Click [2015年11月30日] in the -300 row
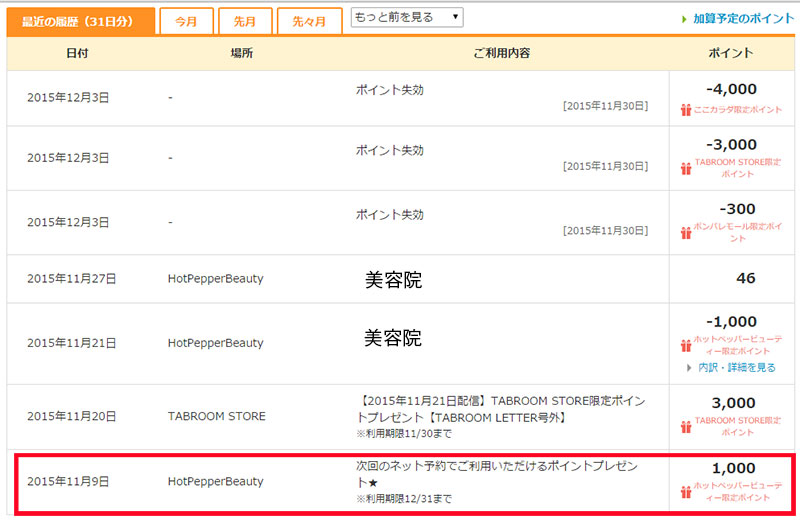 coord(606,231)
